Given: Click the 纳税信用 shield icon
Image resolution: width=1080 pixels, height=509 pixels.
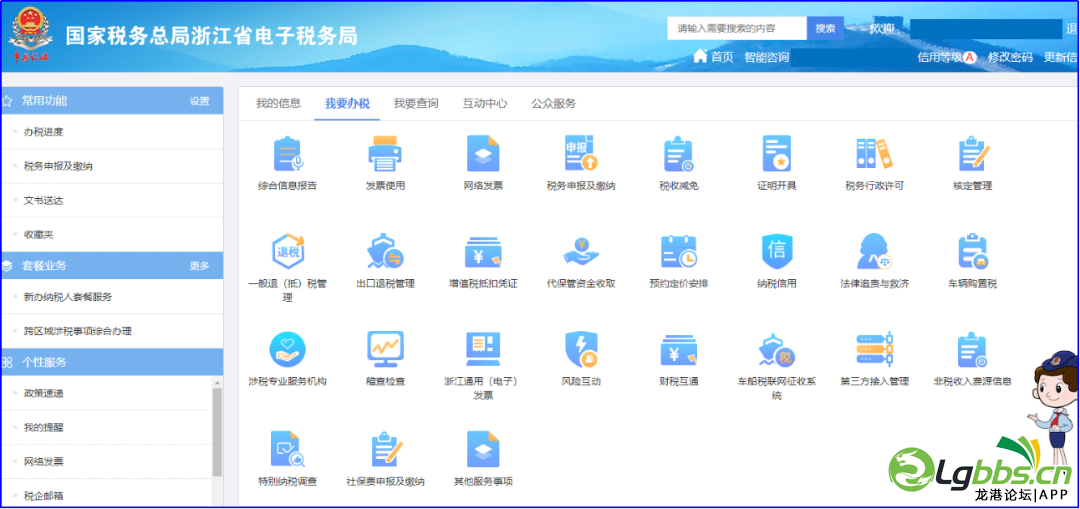Looking at the screenshot, I should (776, 252).
